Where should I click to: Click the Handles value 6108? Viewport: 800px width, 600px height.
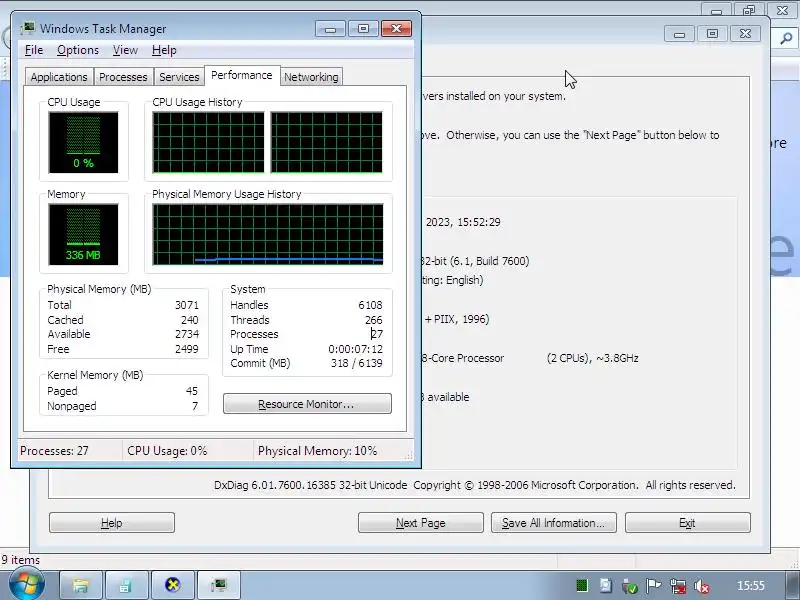pos(370,305)
